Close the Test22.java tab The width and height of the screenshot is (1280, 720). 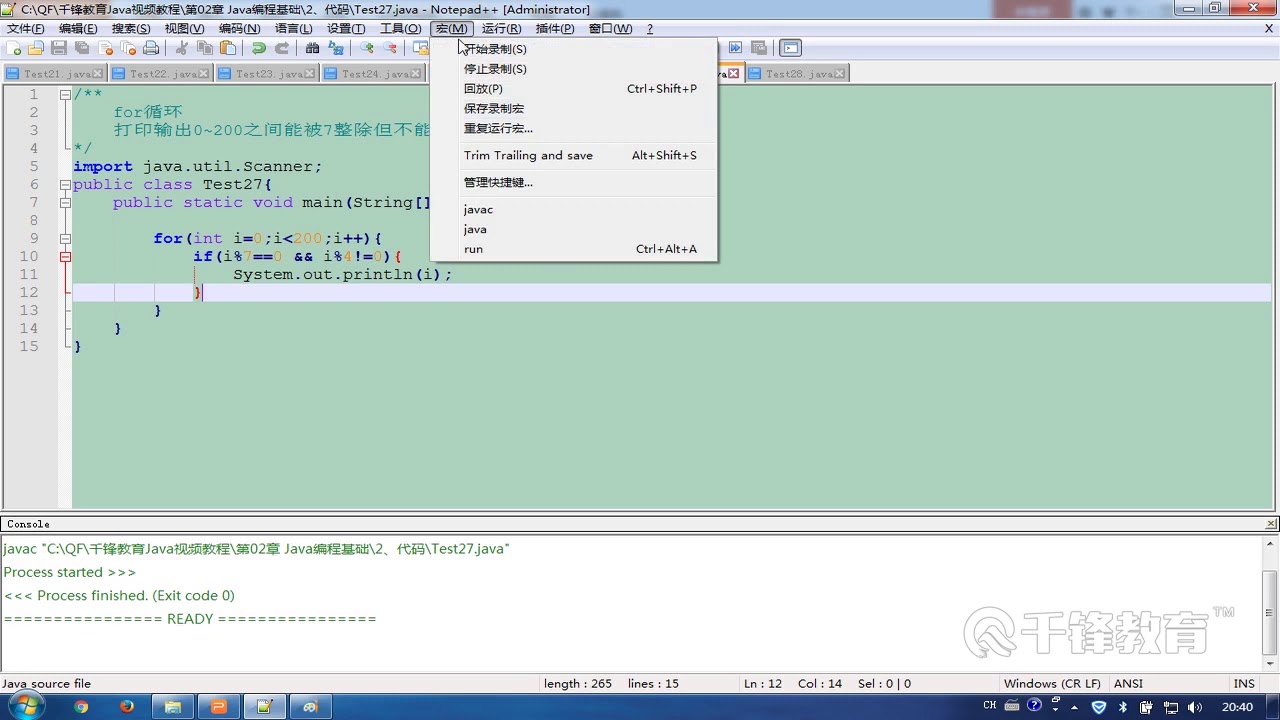[204, 74]
